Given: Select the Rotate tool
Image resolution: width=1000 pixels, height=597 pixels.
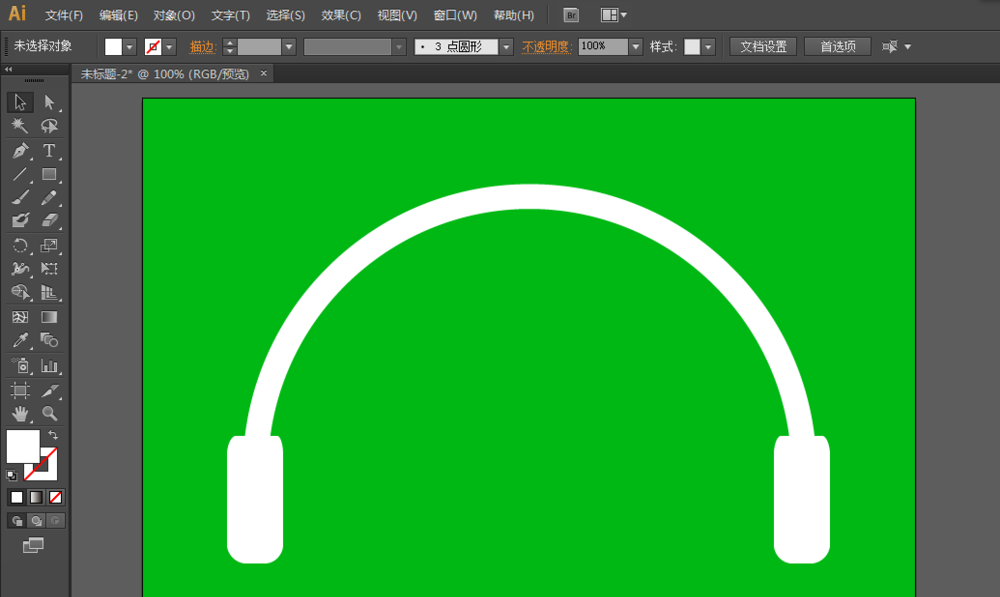Looking at the screenshot, I should click(20, 246).
